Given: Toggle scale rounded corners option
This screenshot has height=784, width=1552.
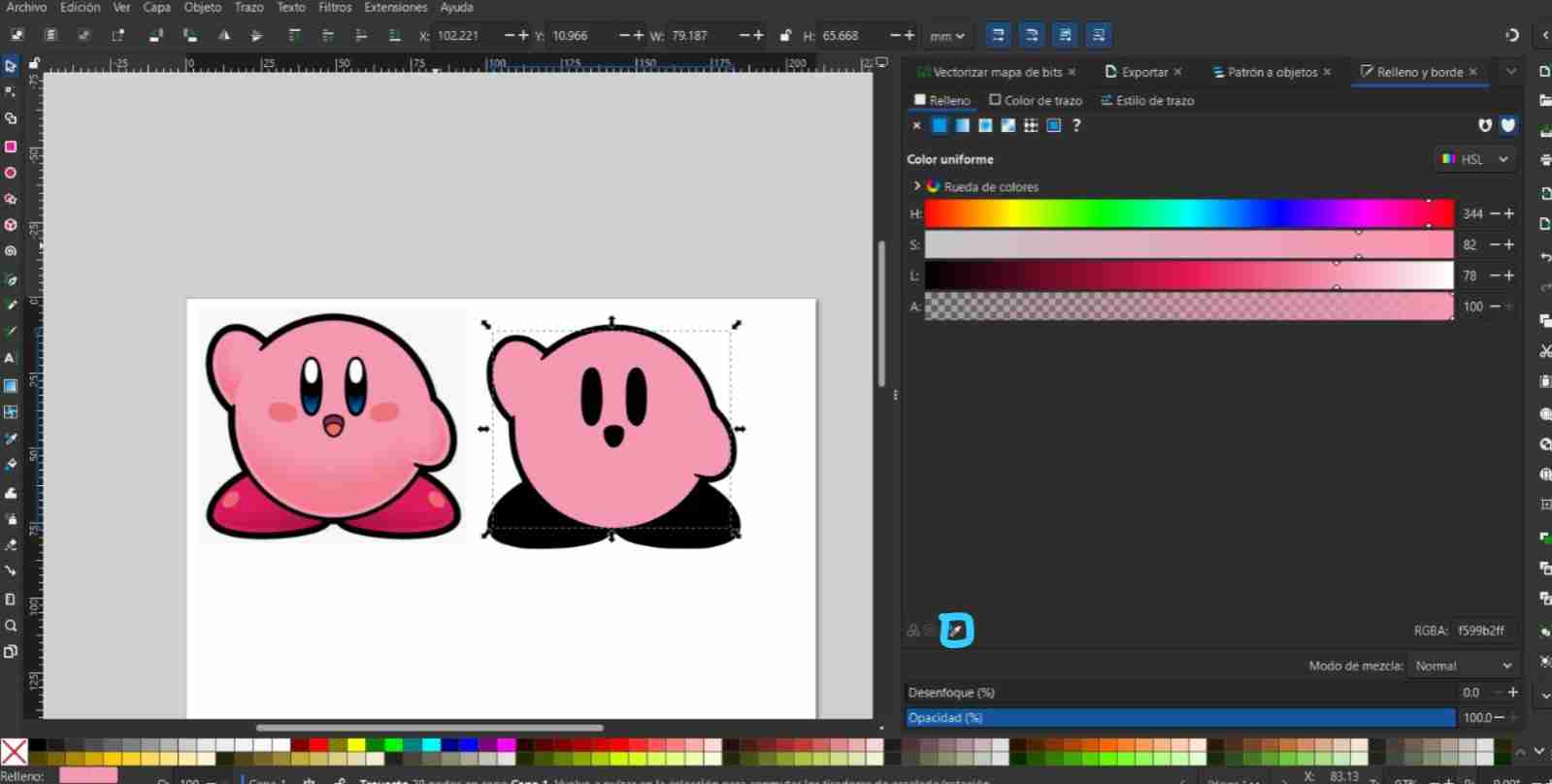Looking at the screenshot, I should [x=1032, y=36].
